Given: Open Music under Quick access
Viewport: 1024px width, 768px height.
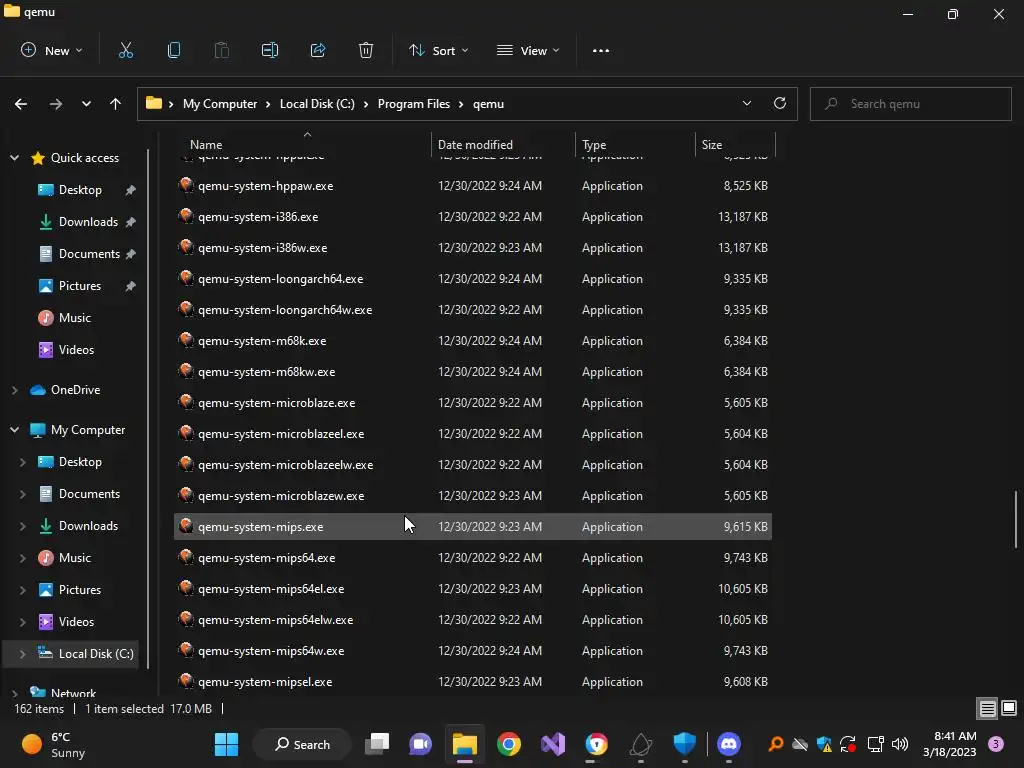Looking at the screenshot, I should point(74,318).
